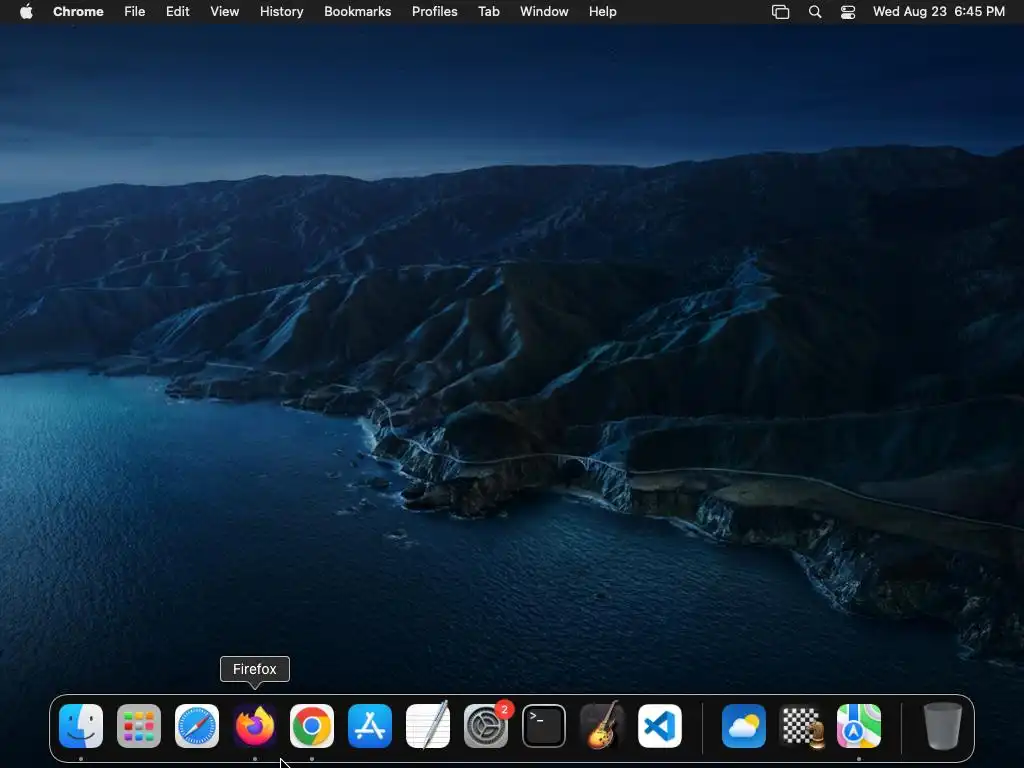1024x768 pixels.
Task: Launch Visual Studio Code
Action: click(x=659, y=726)
